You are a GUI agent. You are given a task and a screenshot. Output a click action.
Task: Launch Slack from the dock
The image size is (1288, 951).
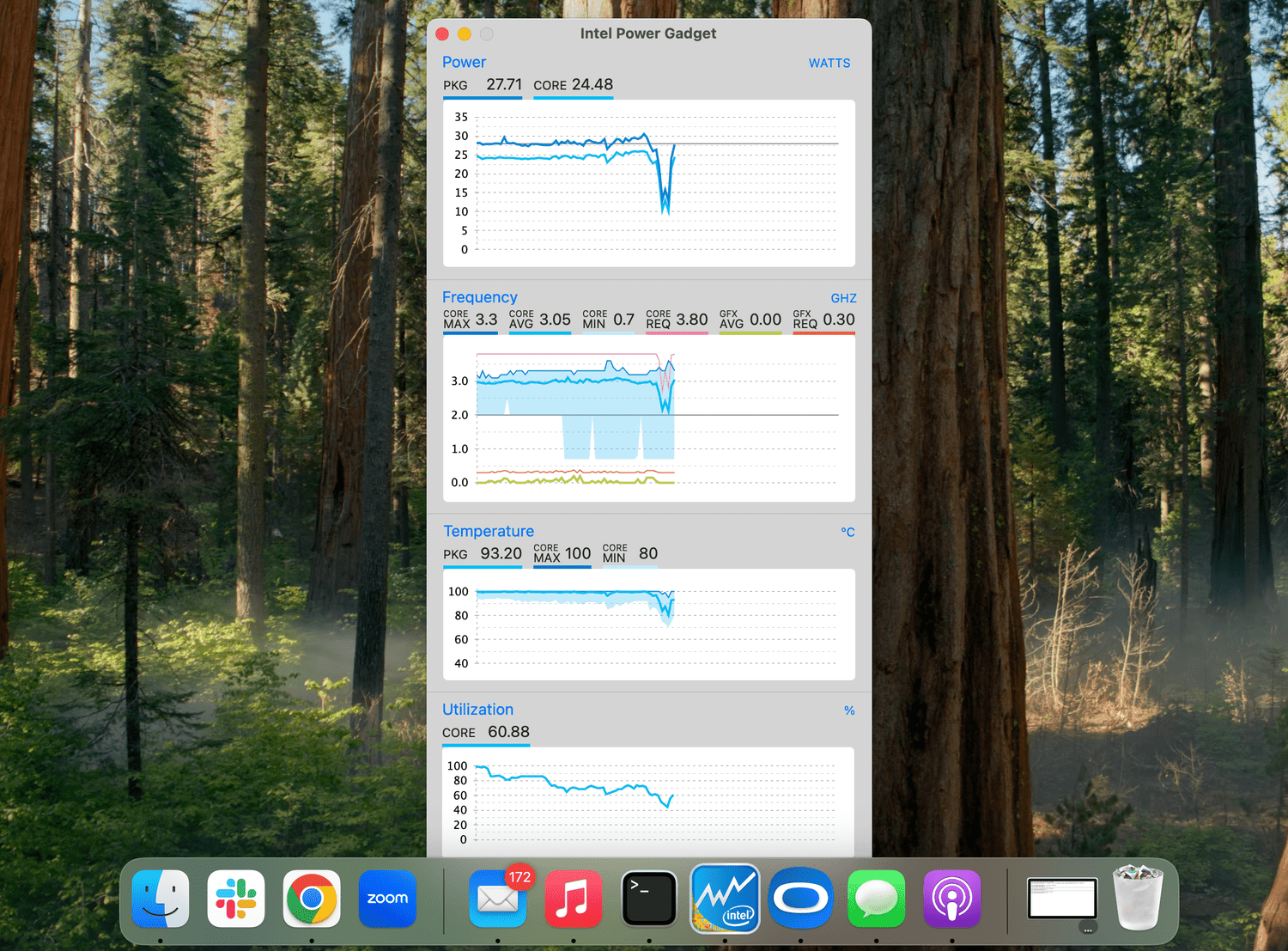(x=236, y=899)
